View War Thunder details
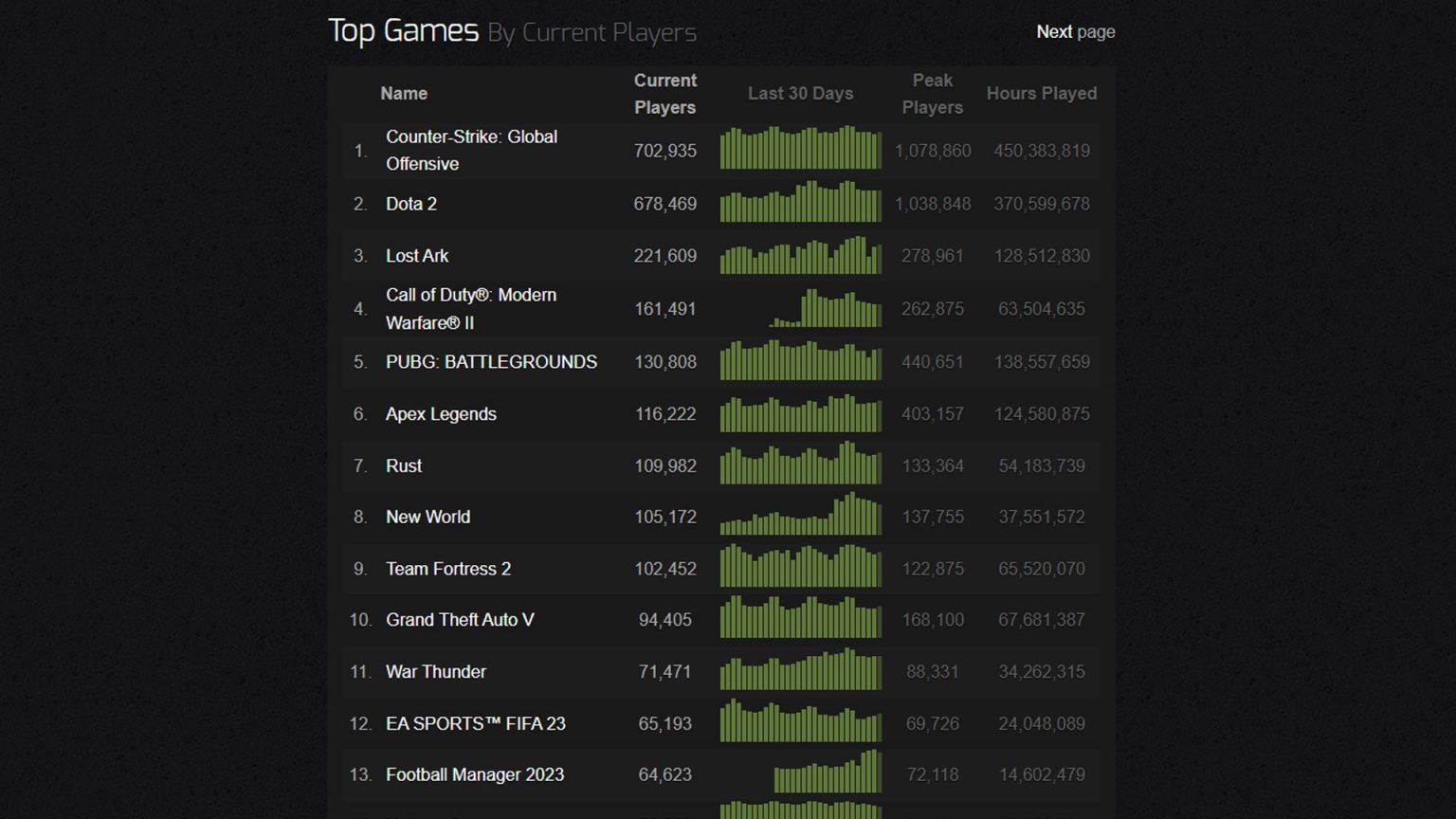 (x=434, y=671)
